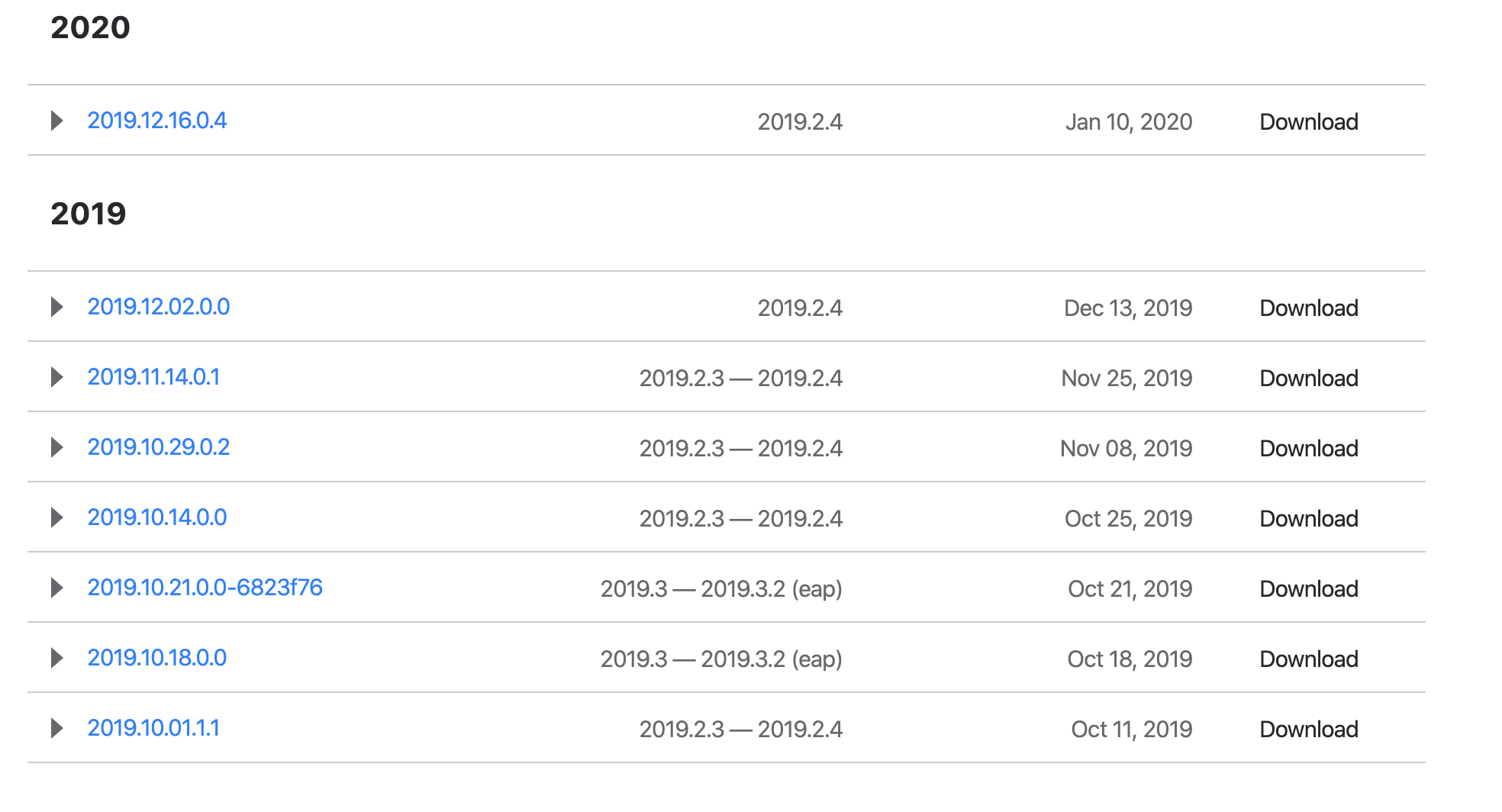The height and width of the screenshot is (812, 1502).
Task: Download the 2019.10.01.1.1 release
Action: (x=1308, y=729)
